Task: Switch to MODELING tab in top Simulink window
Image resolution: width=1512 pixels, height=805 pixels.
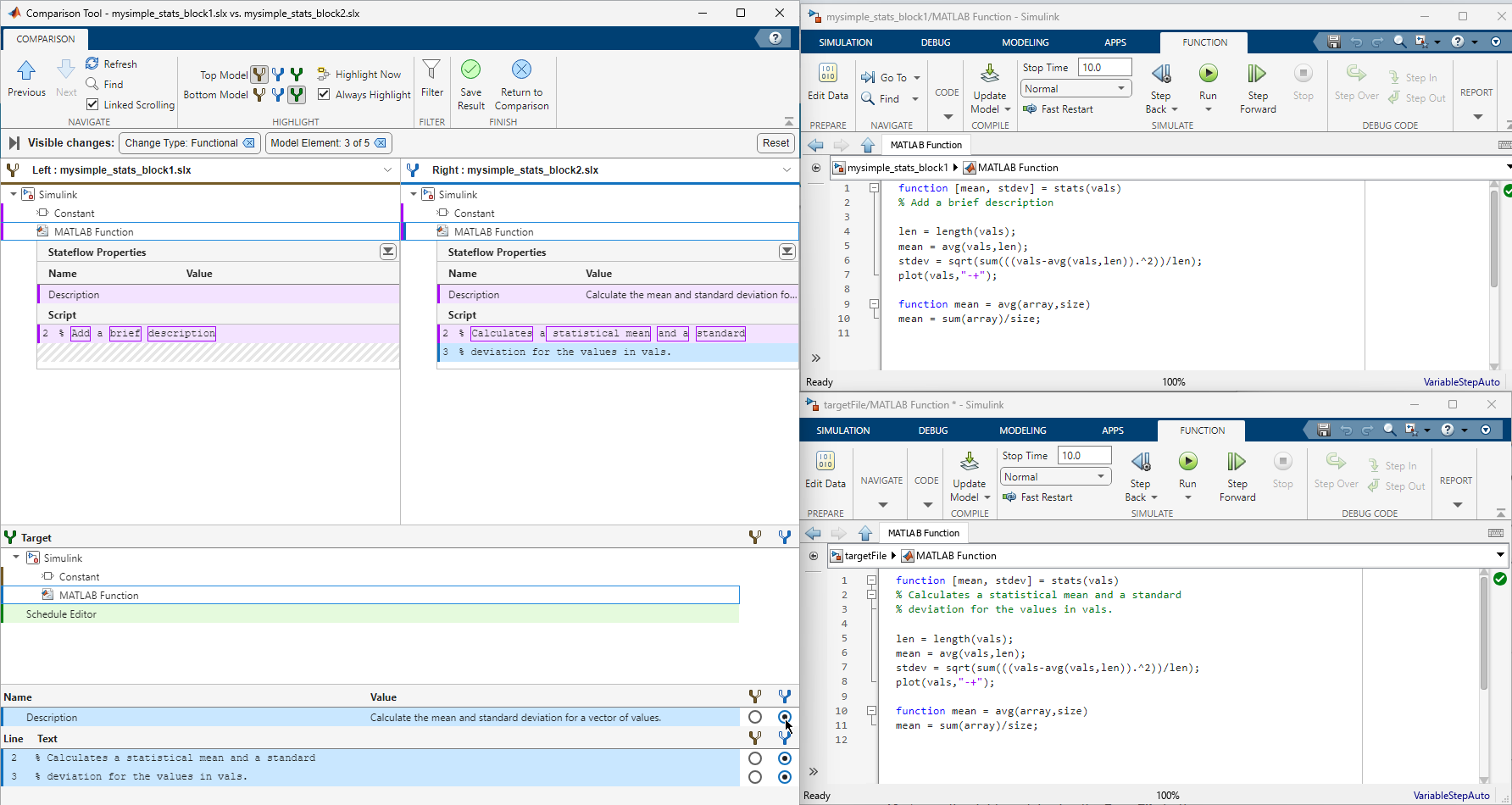Action: (1025, 42)
